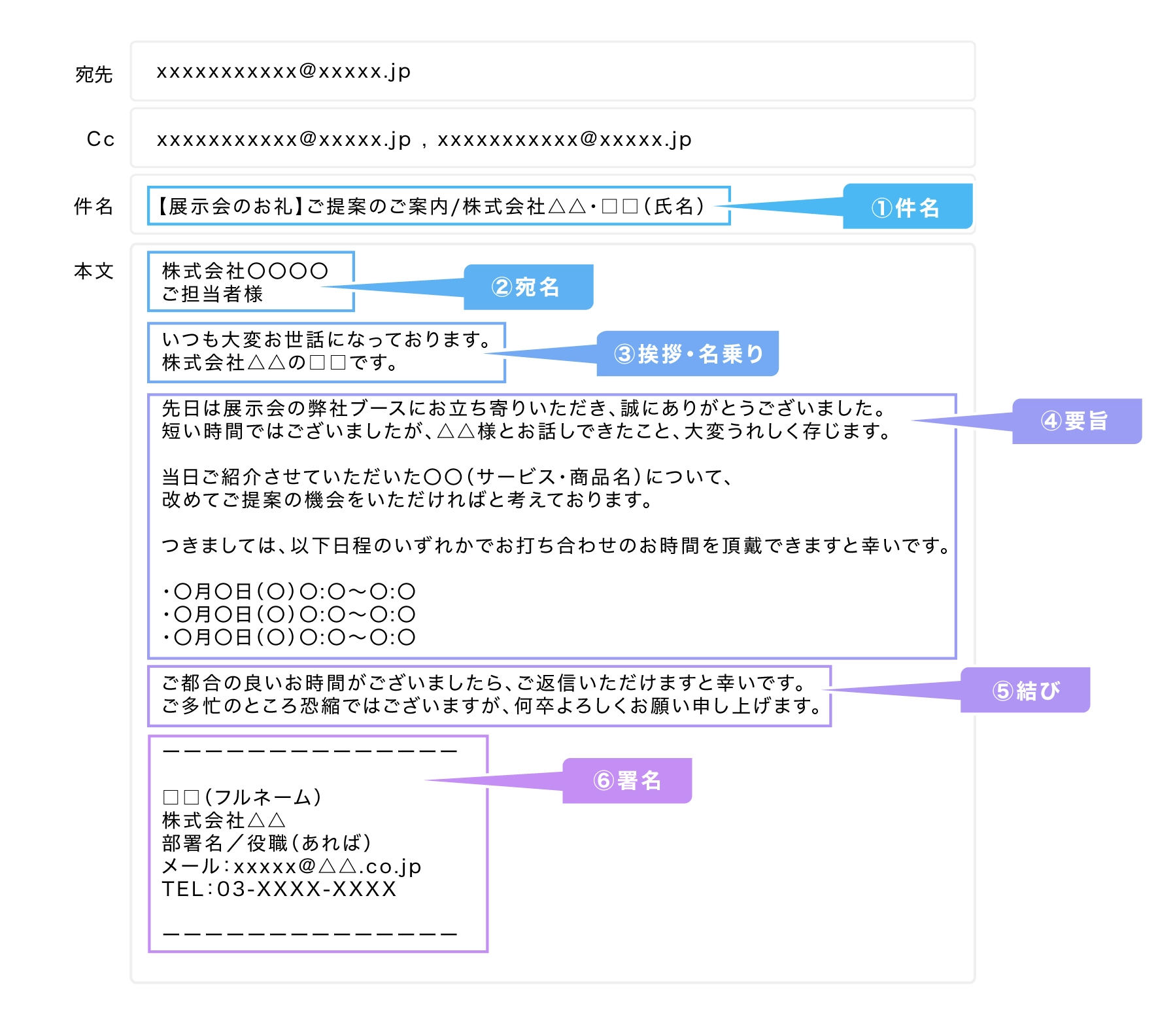The image size is (1158, 1036).
Task: Click the greeting line いつも大変お世話になっております
Action: click(327, 339)
